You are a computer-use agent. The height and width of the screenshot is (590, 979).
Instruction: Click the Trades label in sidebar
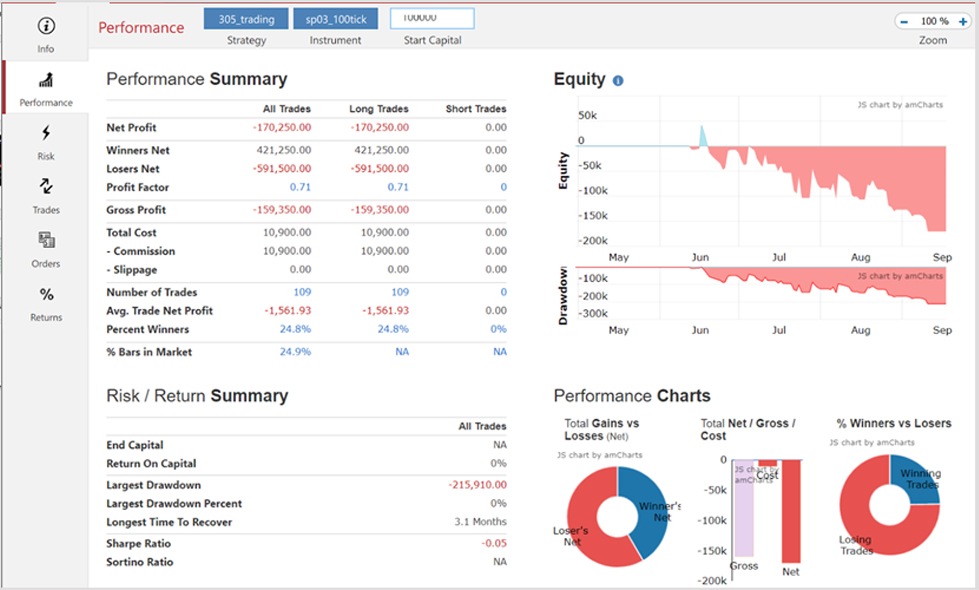coord(46,210)
